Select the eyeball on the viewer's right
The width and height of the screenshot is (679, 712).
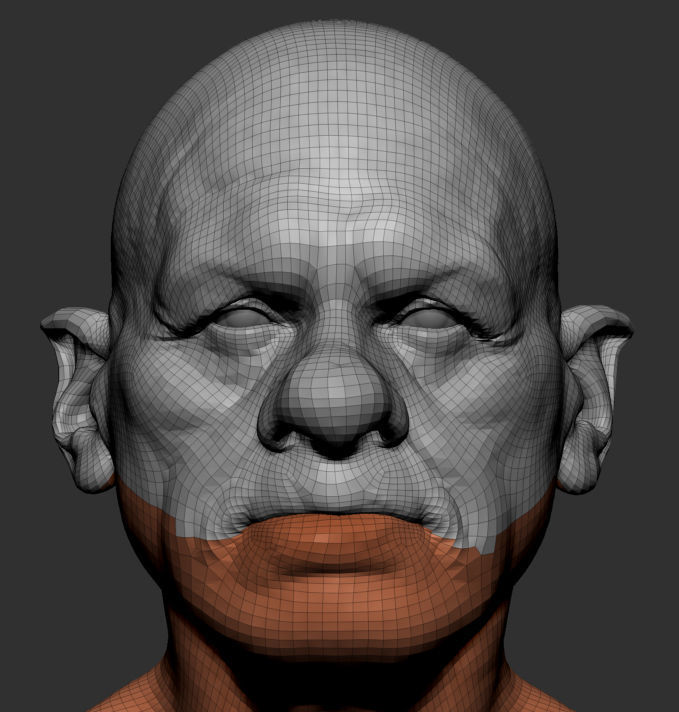pos(428,318)
